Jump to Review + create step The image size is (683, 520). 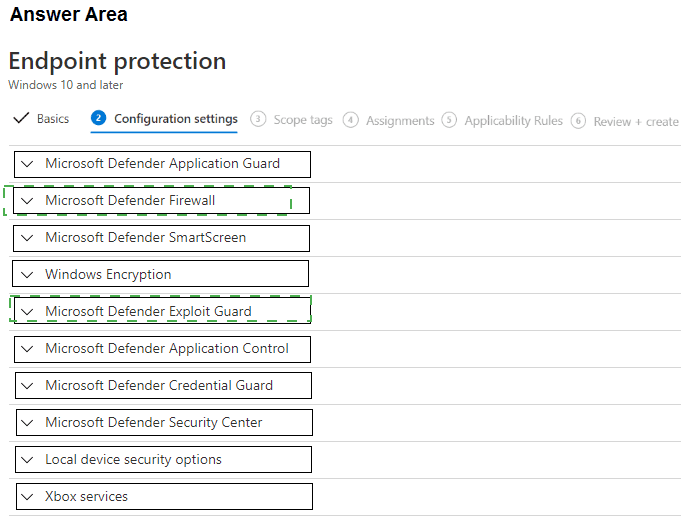pyautogui.click(x=635, y=122)
